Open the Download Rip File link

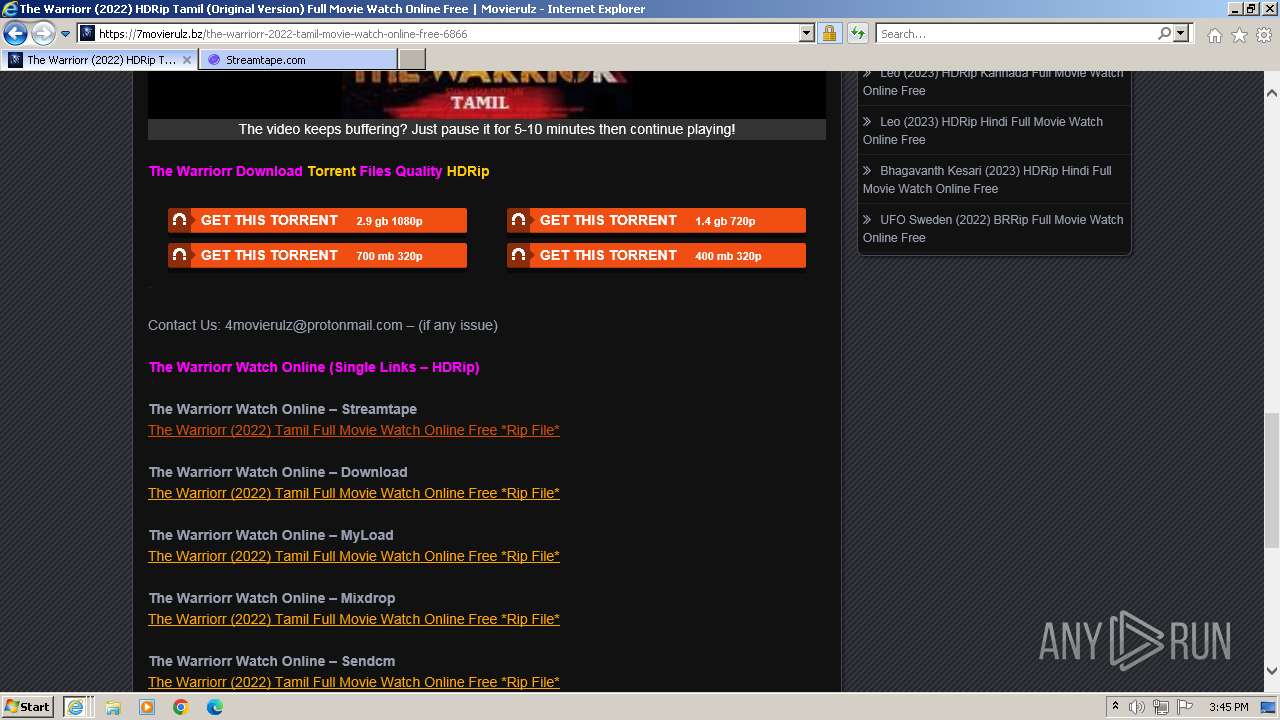[x=354, y=493]
